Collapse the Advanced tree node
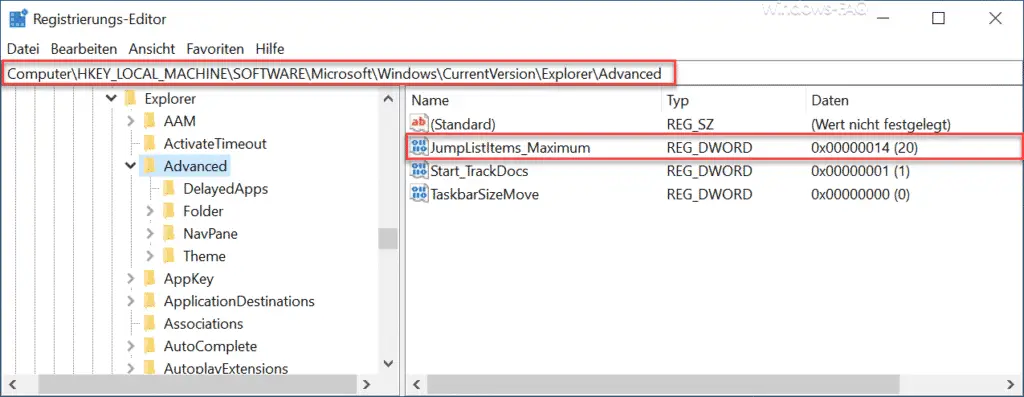1024x397 pixels. click(x=131, y=166)
